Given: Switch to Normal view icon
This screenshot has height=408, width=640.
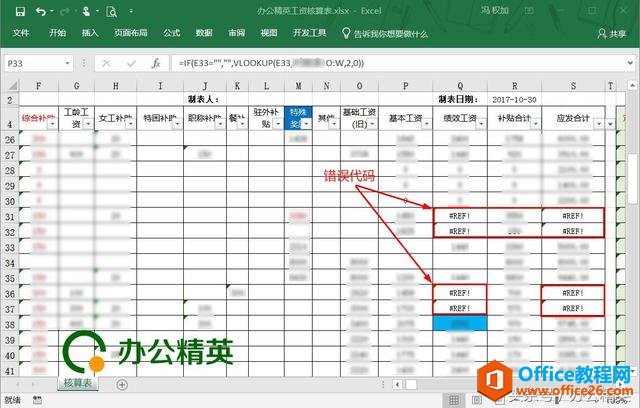Looking at the screenshot, I should tap(454, 400).
